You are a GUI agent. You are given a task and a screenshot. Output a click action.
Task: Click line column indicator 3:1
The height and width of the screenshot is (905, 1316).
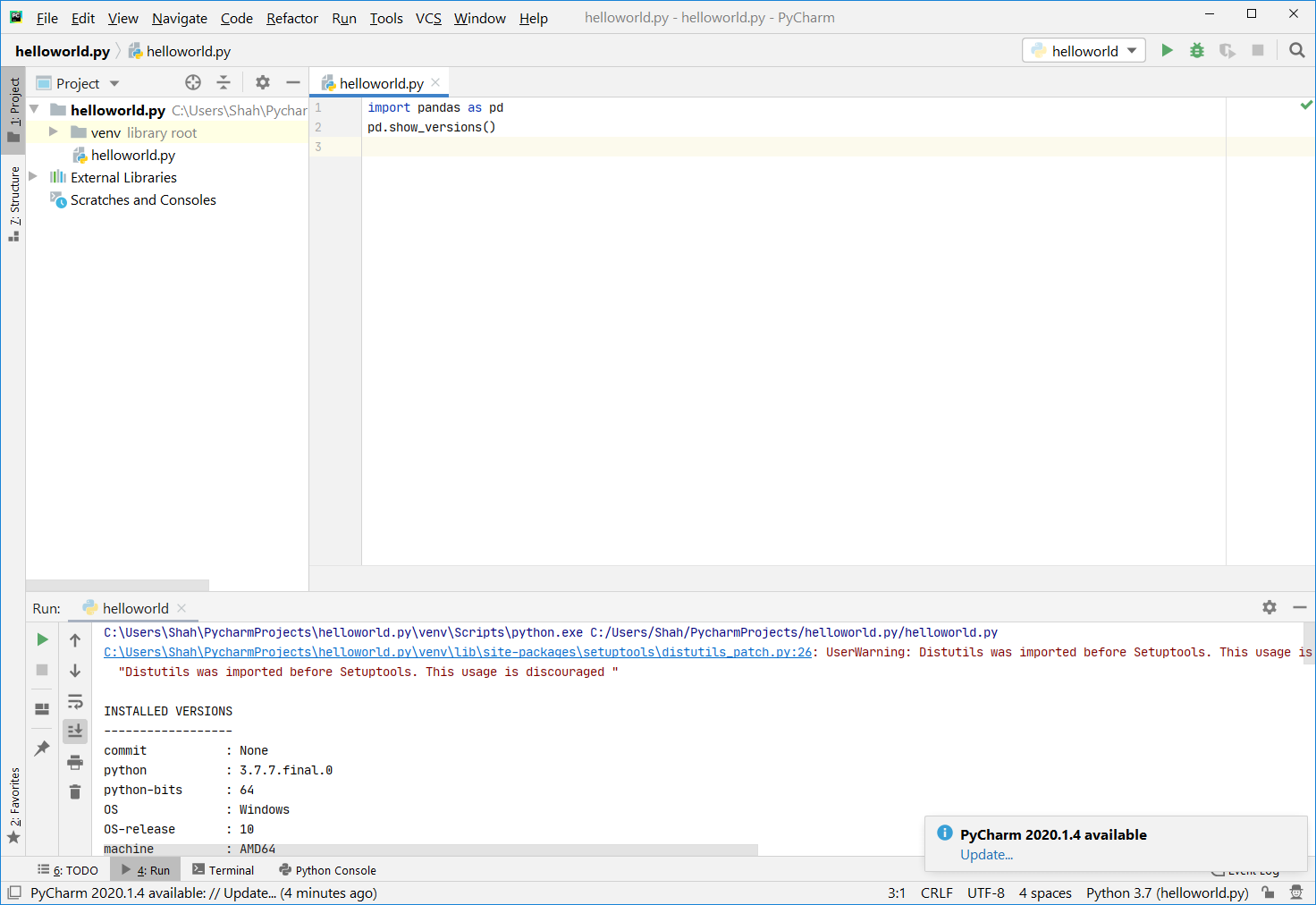pyautogui.click(x=897, y=892)
